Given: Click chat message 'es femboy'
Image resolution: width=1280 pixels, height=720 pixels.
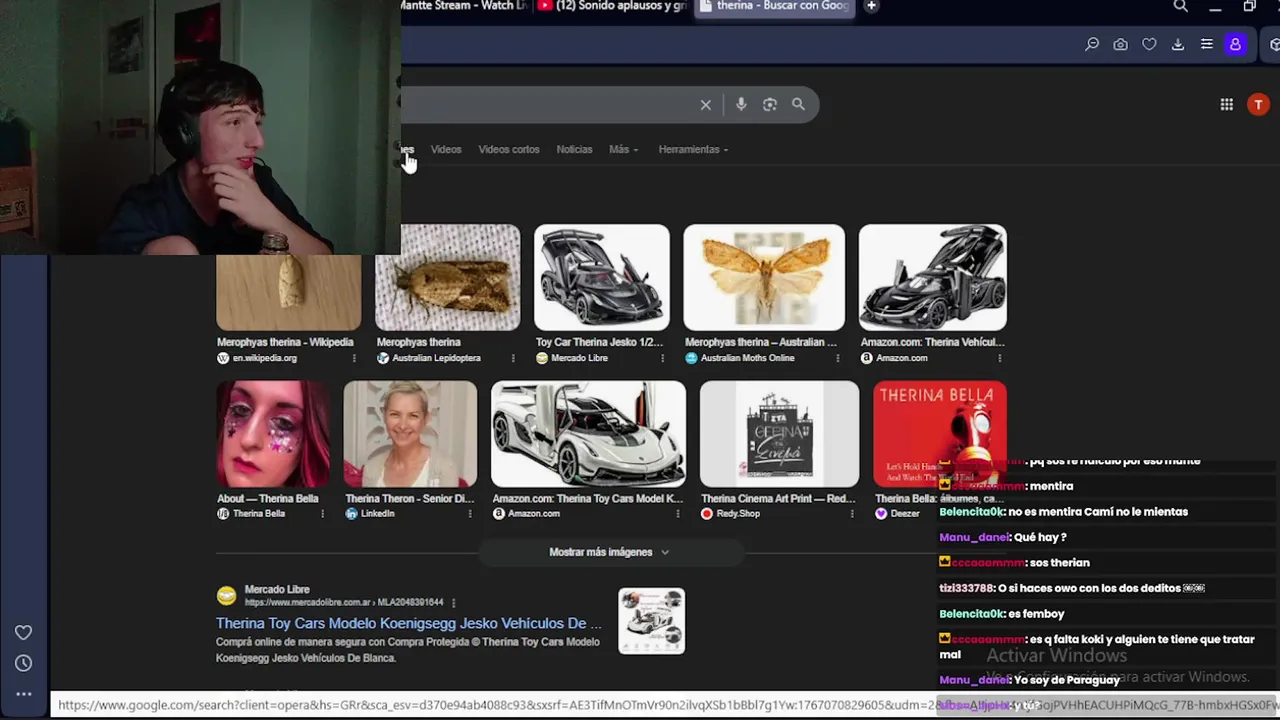Looking at the screenshot, I should tap(1037, 614).
